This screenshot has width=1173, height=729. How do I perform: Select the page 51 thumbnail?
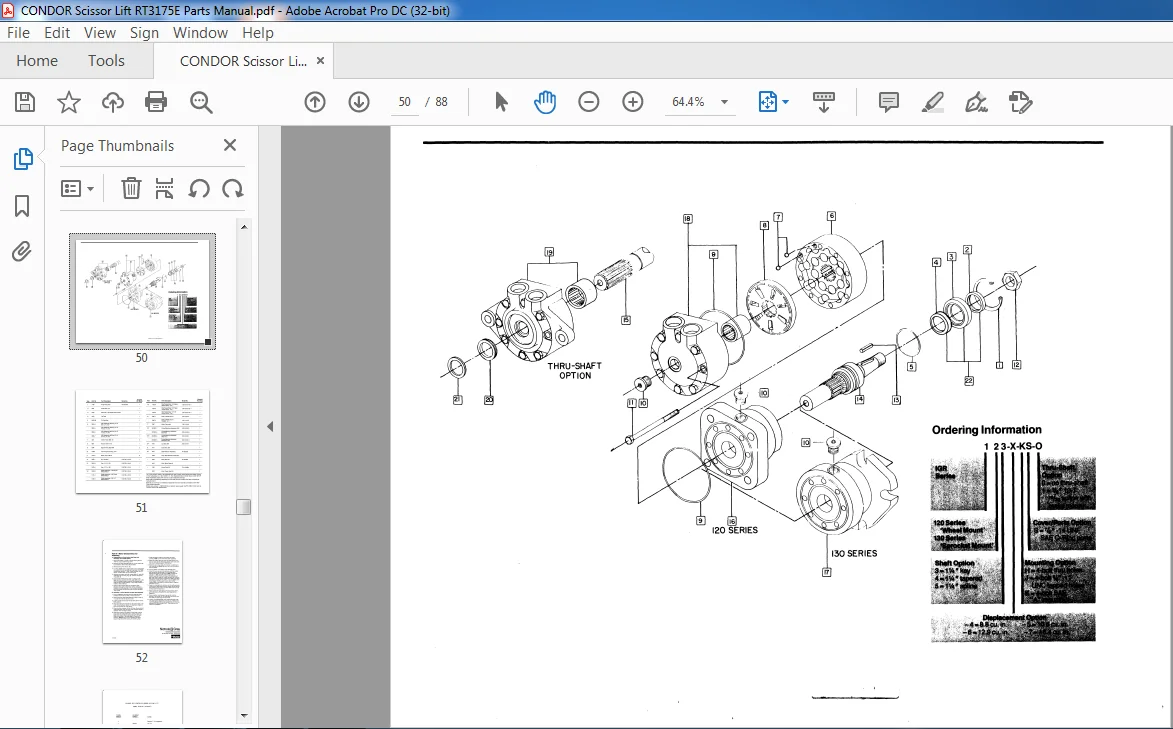point(142,442)
